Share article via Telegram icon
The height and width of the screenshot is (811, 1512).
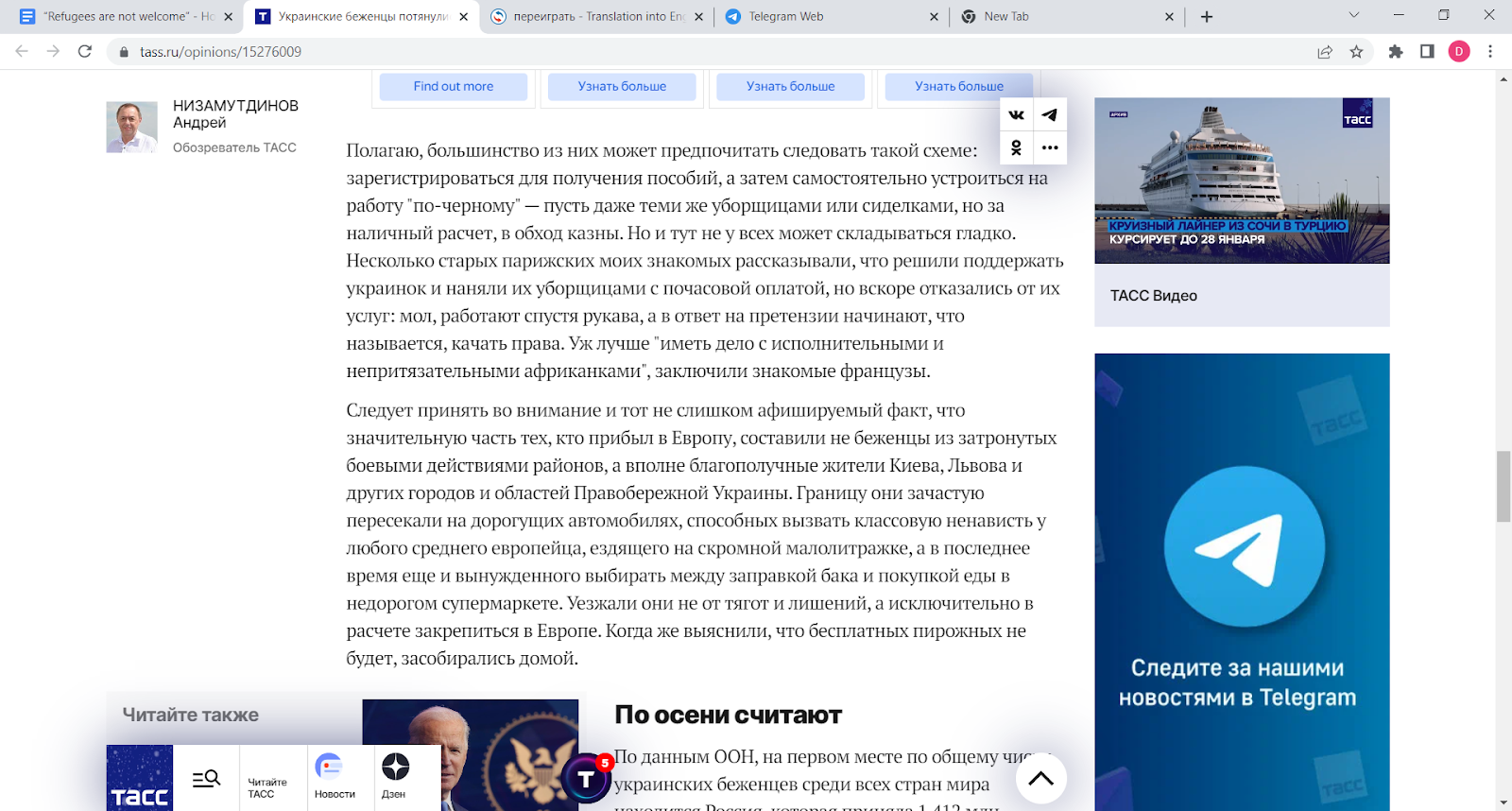(1049, 115)
